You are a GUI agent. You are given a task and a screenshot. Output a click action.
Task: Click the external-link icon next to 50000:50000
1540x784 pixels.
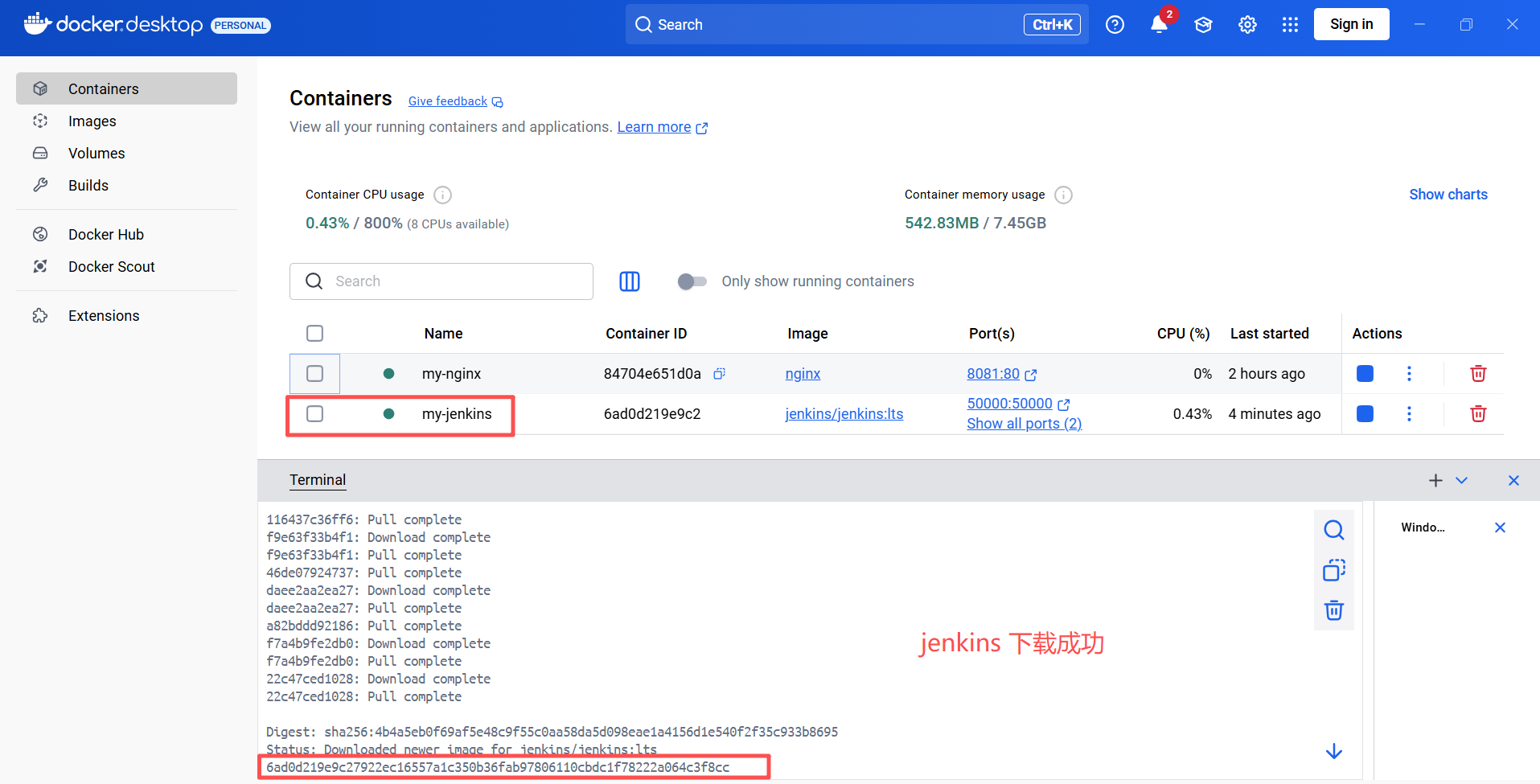coord(1064,404)
